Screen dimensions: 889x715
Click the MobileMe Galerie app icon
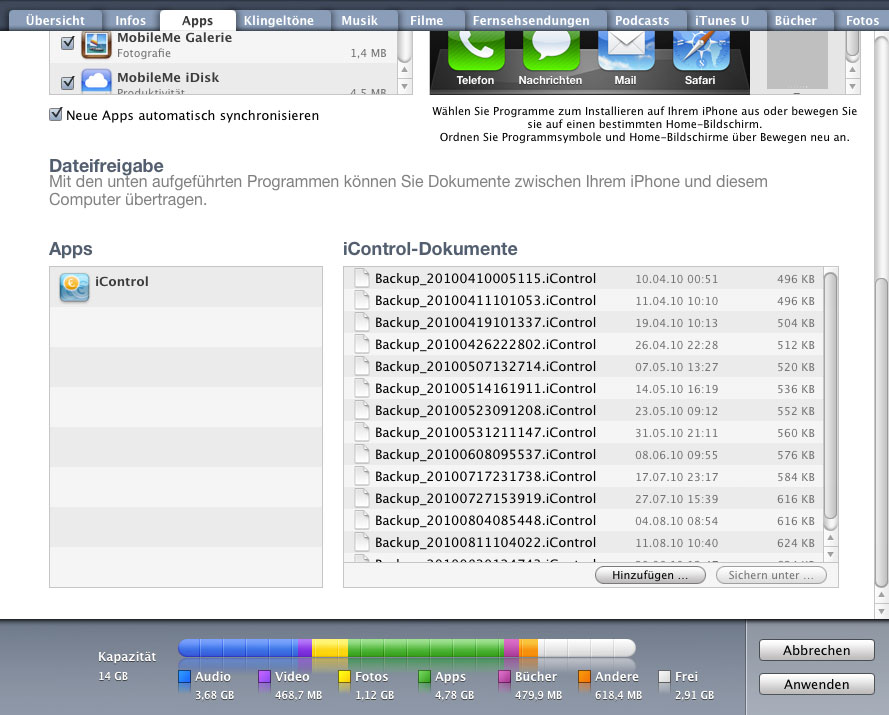pos(96,45)
